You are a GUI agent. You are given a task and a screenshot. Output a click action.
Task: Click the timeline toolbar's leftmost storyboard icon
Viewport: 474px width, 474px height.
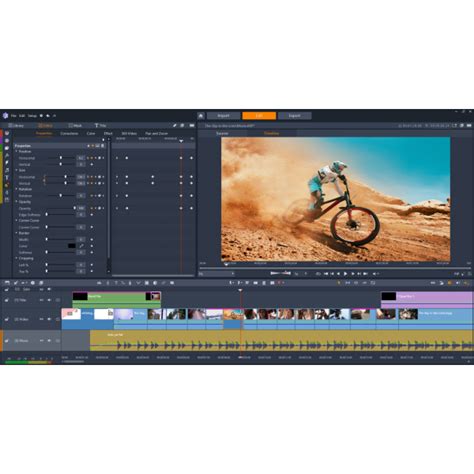(7, 283)
